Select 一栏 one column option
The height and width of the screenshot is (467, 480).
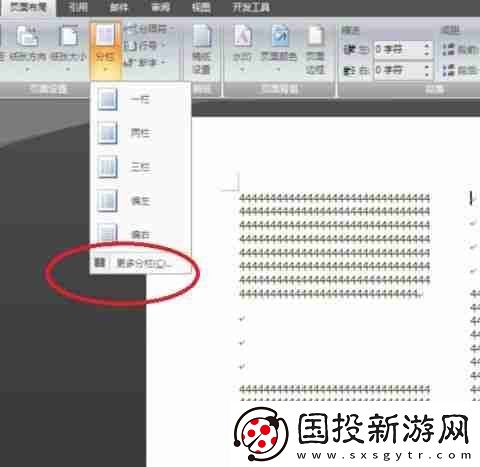pos(141,100)
